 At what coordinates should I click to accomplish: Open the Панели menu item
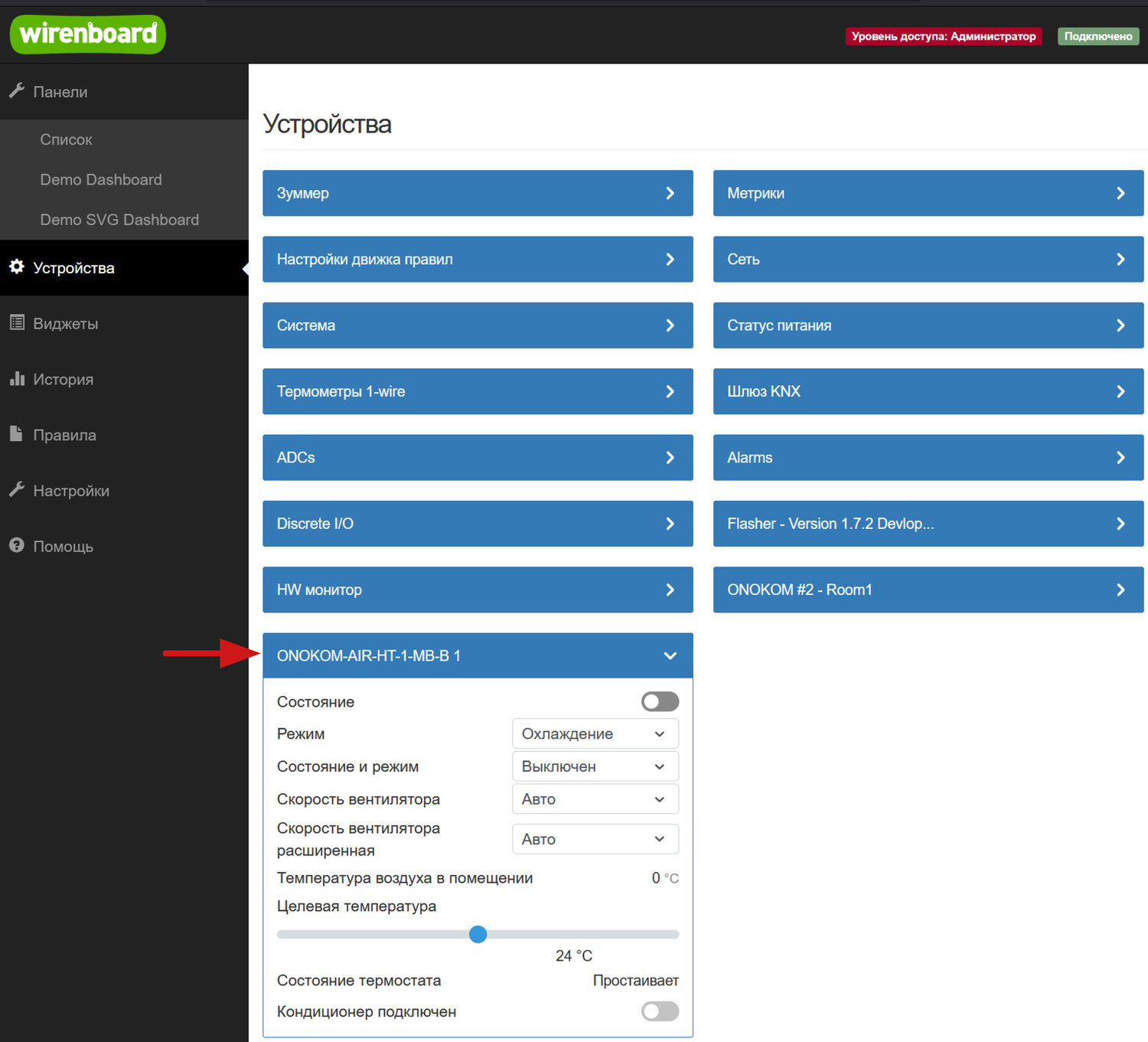point(124,92)
